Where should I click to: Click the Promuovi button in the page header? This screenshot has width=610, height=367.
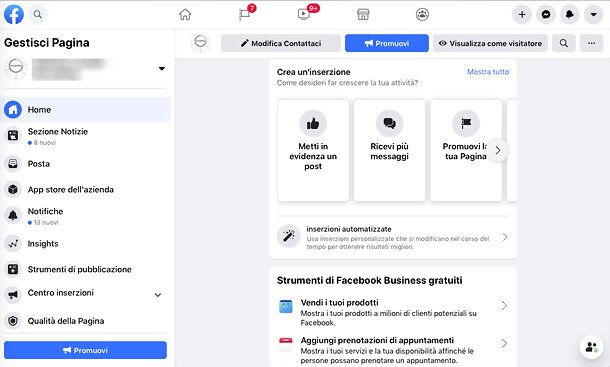click(387, 43)
